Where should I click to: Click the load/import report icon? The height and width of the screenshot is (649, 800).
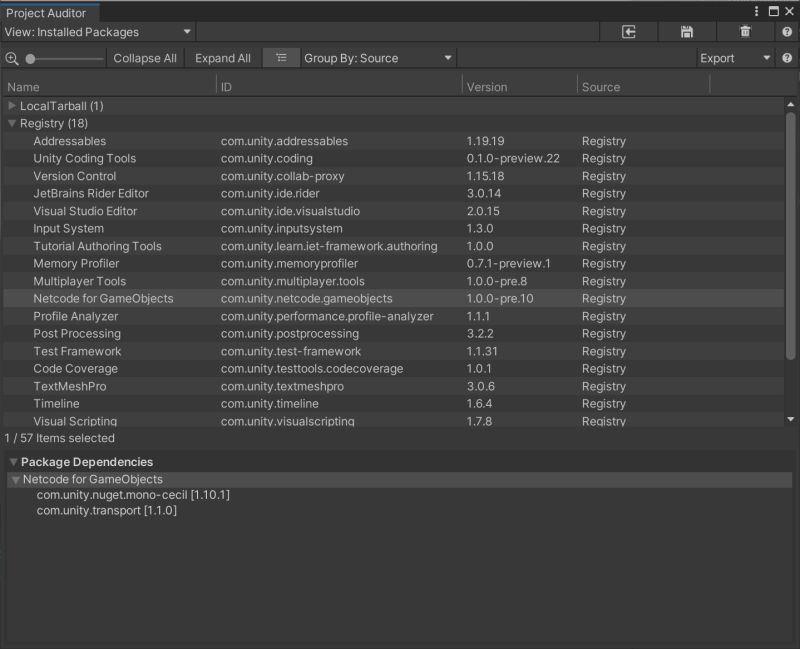pos(629,32)
